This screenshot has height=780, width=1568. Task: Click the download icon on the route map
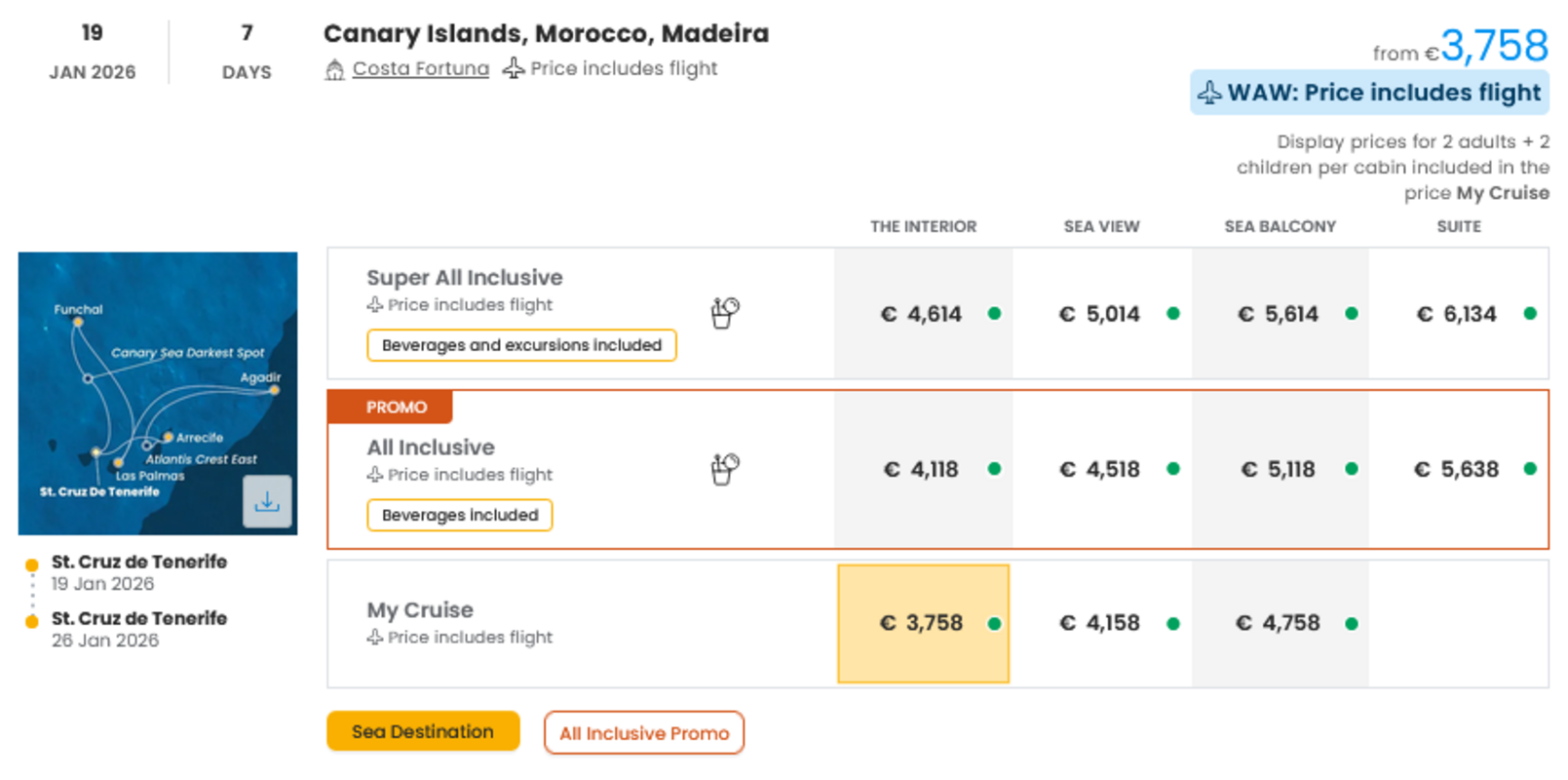click(x=268, y=502)
